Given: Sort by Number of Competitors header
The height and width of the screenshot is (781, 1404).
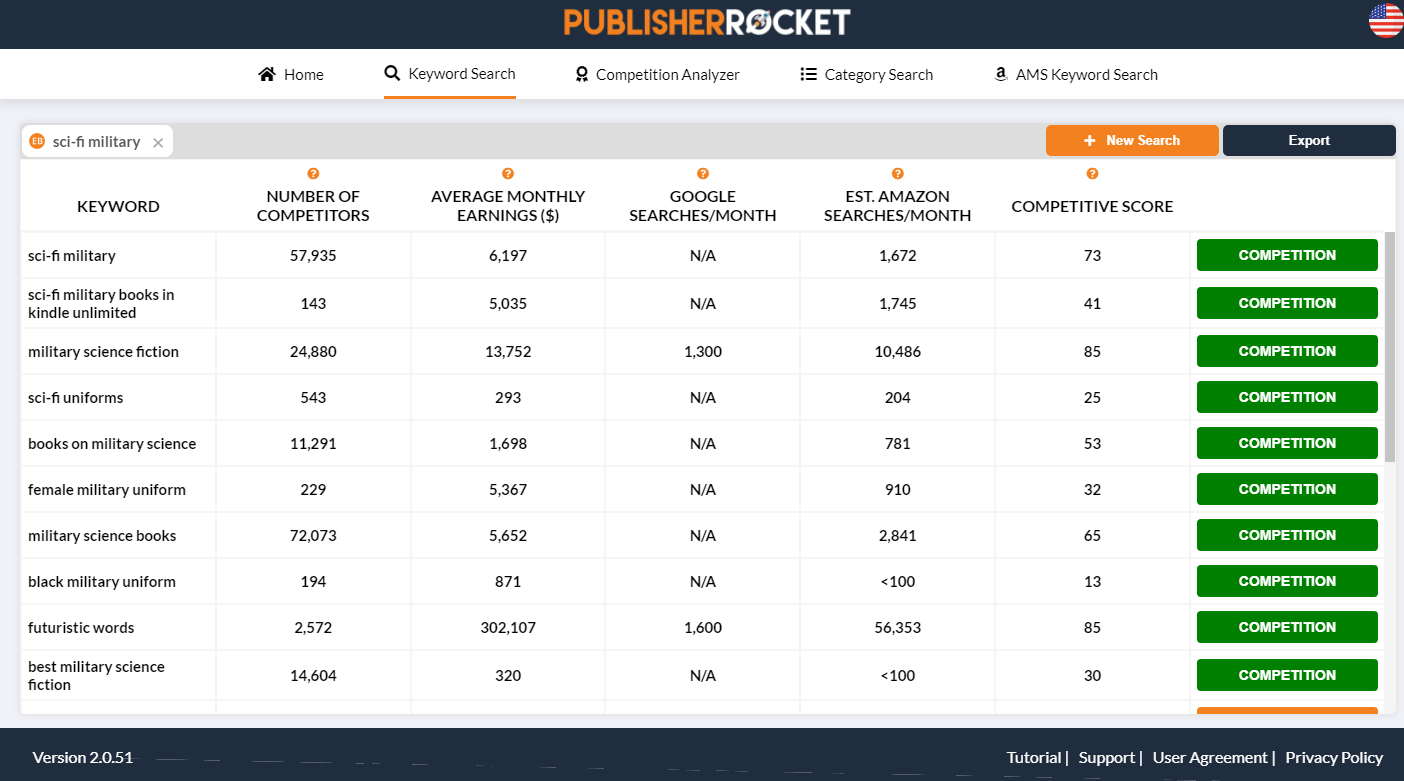Looking at the screenshot, I should (x=313, y=205).
